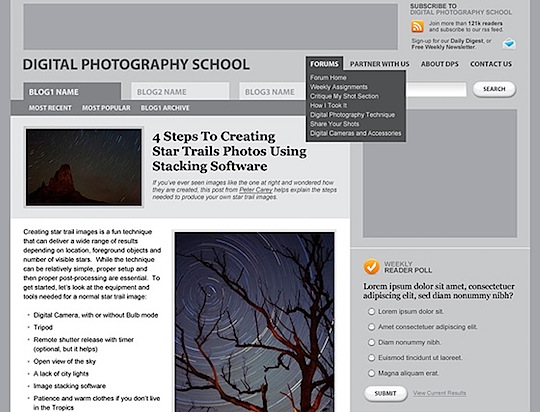Click the 'WEEKLY READER POLL' heading
Screen dimensions: 540x412
tap(408, 267)
